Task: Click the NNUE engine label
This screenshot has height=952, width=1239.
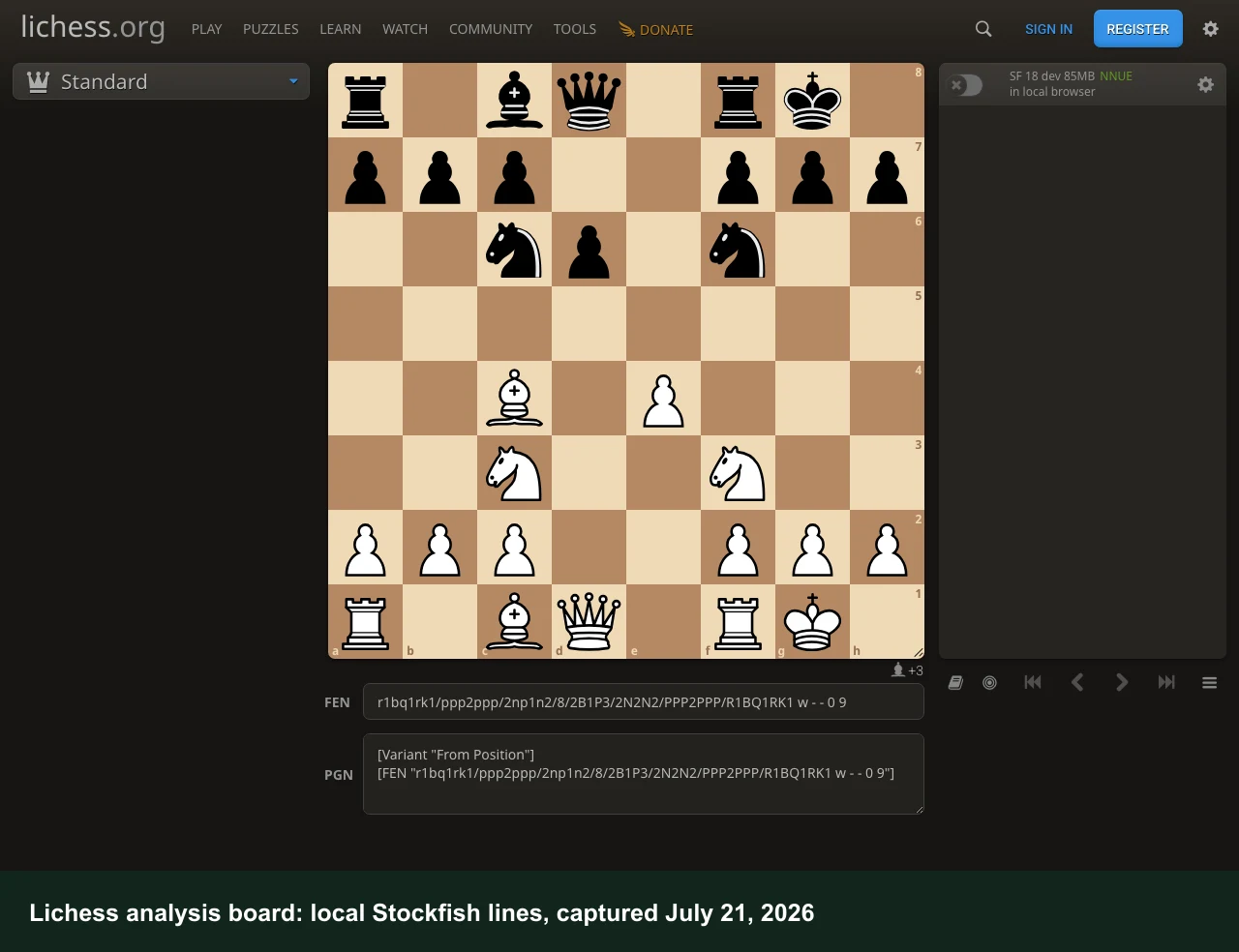Action: [1115, 75]
